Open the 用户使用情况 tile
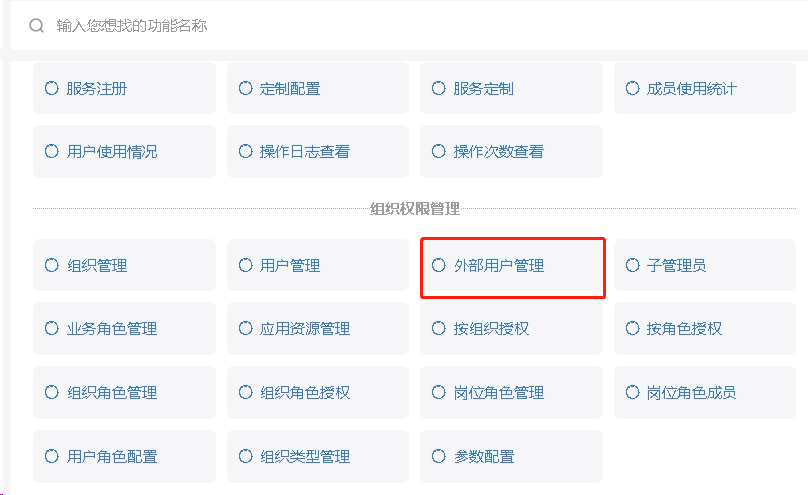 (124, 151)
